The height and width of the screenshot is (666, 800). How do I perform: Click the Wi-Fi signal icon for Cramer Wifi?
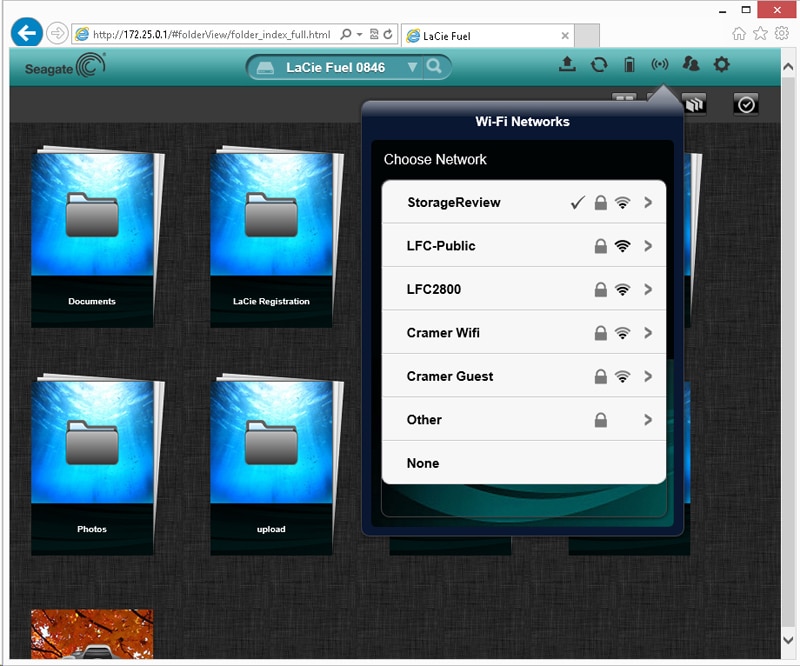622,333
